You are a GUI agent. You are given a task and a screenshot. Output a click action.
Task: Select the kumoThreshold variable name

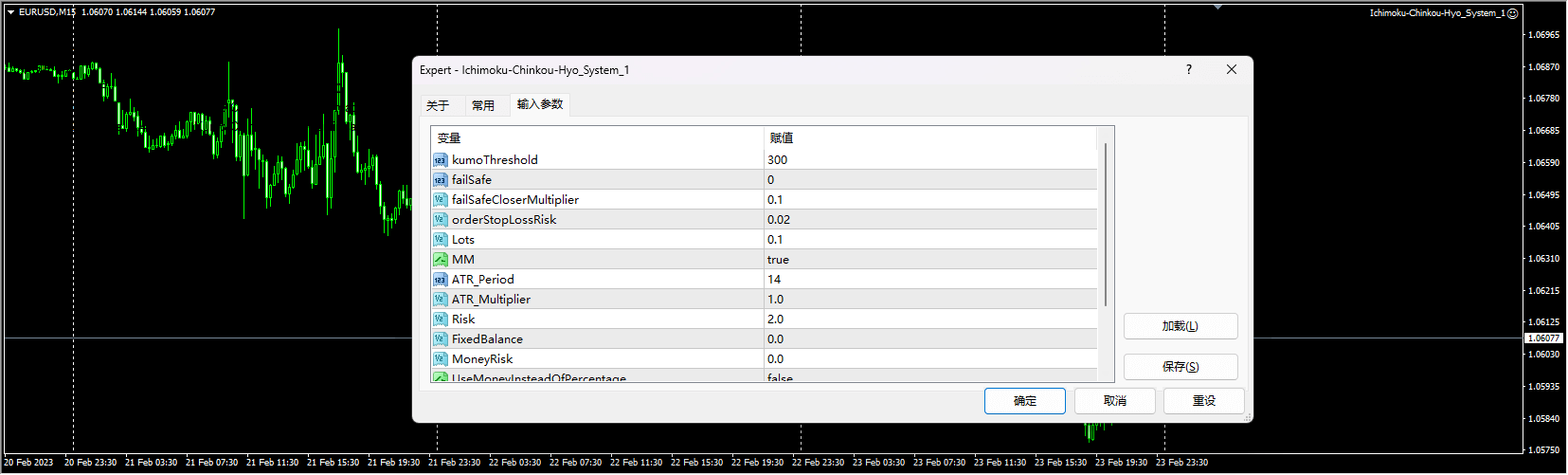tap(495, 160)
